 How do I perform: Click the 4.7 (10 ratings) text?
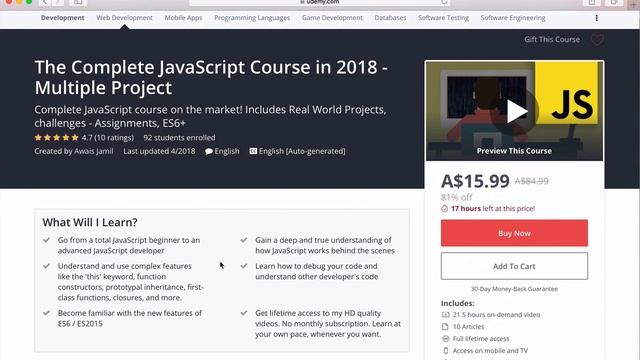tap(108, 138)
